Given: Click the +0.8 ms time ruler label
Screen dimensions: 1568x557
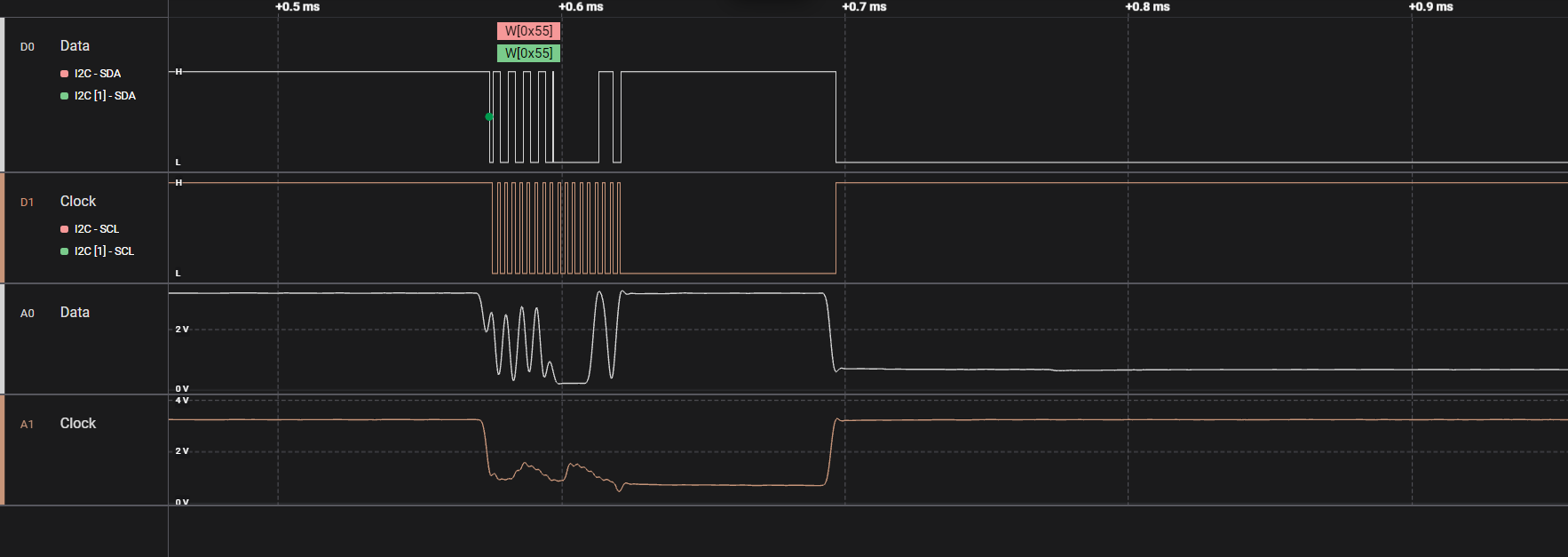Looking at the screenshot, I should (x=1147, y=7).
